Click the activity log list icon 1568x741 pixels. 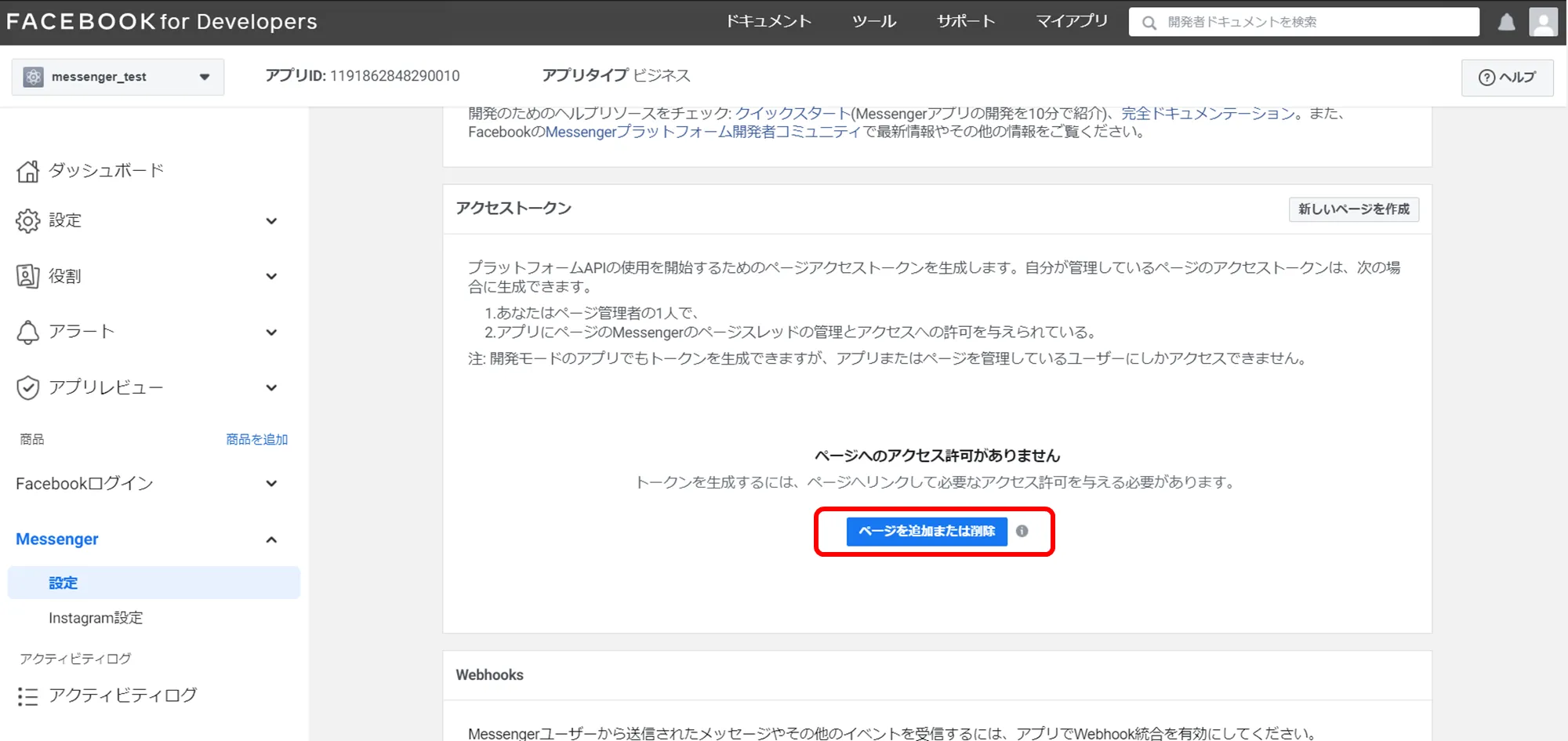(x=27, y=696)
